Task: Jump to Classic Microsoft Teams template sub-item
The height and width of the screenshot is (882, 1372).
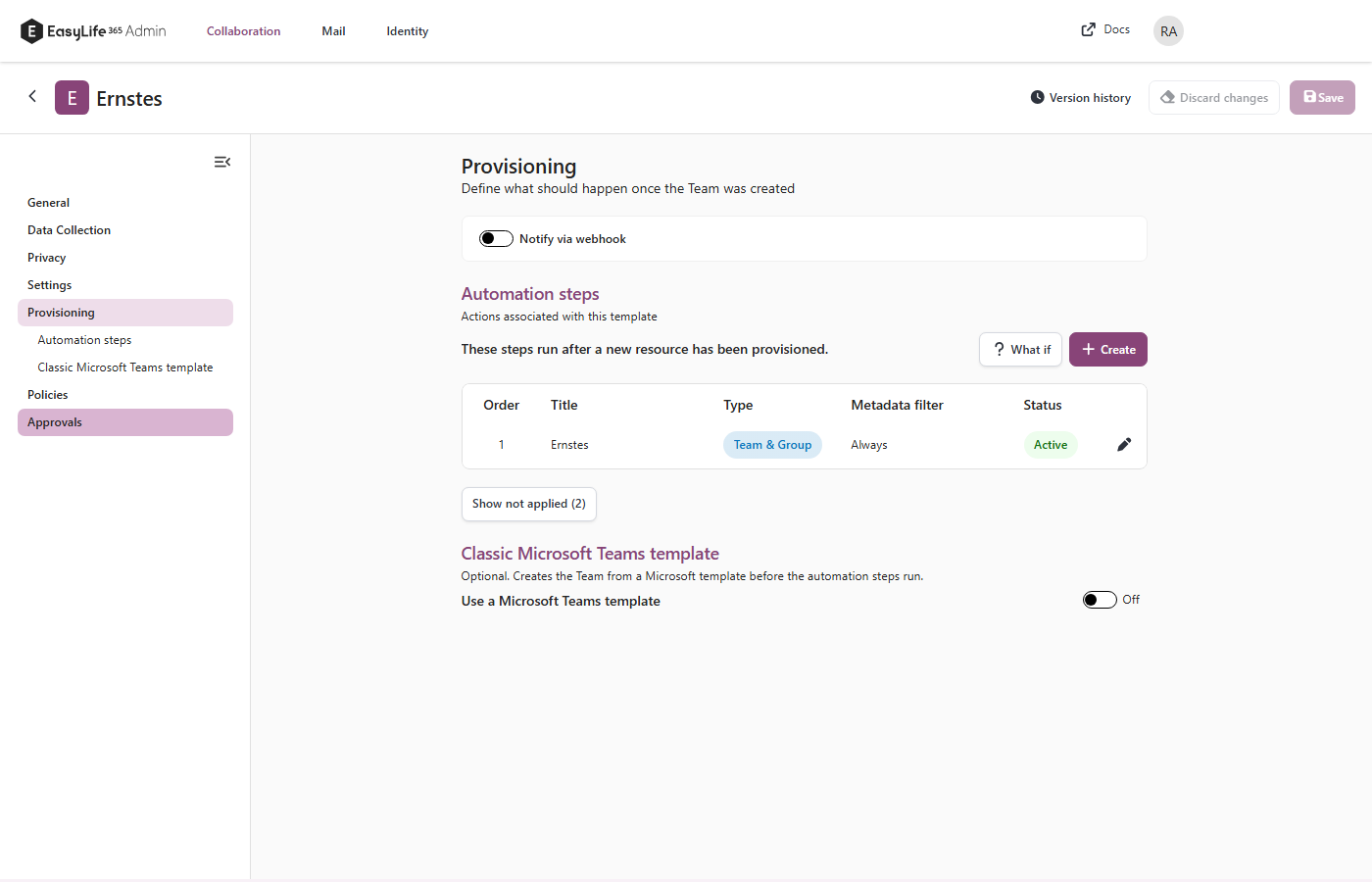Action: (125, 367)
